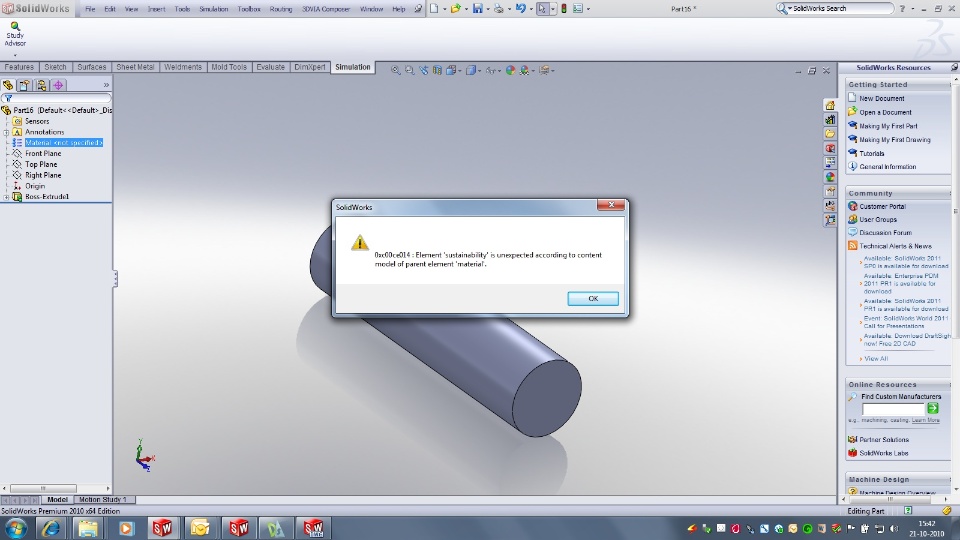Open the Simulation menu
Image resolution: width=960 pixels, height=540 pixels.
(213, 9)
